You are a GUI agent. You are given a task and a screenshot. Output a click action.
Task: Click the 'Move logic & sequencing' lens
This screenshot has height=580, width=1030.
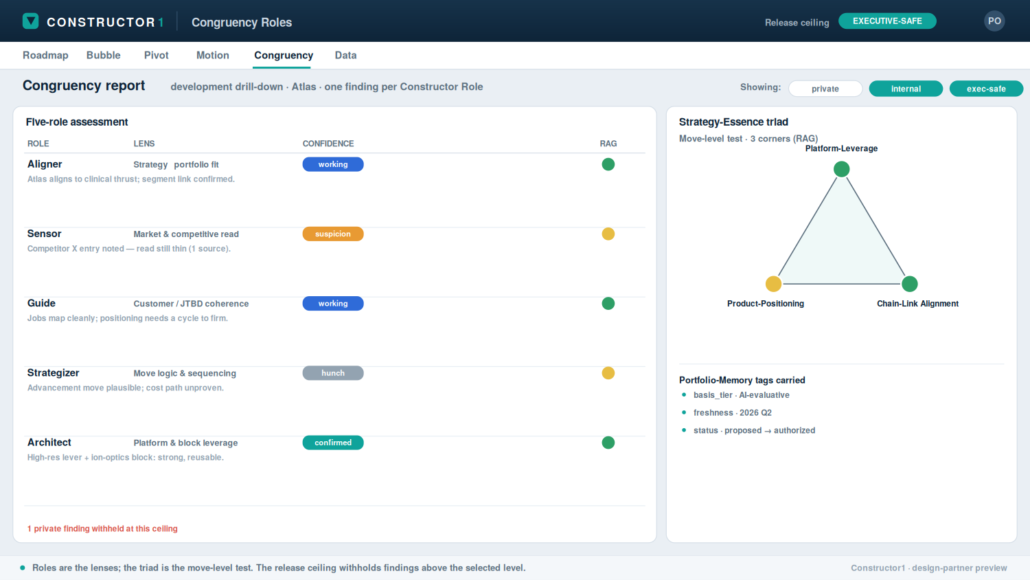point(185,374)
